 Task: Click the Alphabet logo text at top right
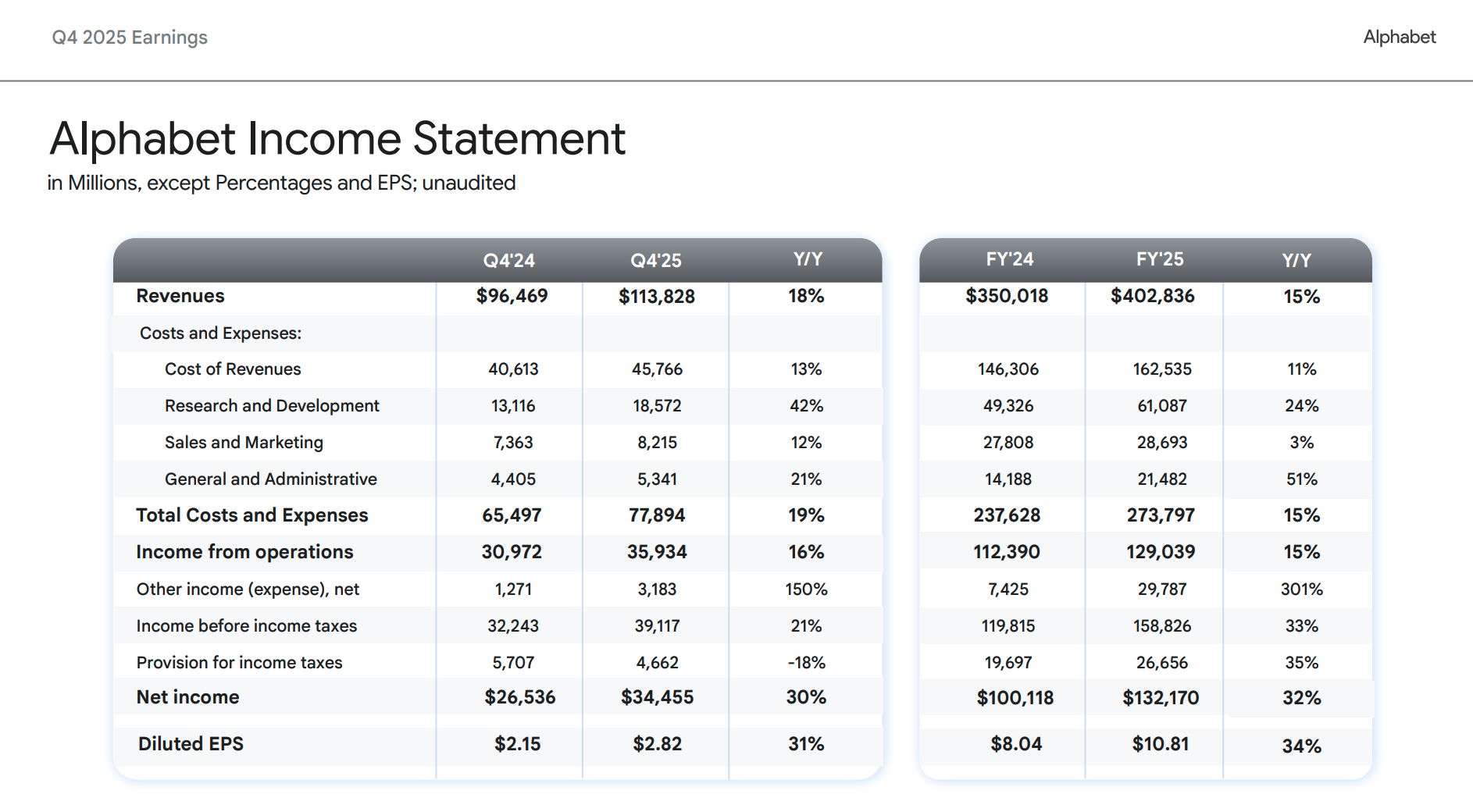pyautogui.click(x=1399, y=37)
